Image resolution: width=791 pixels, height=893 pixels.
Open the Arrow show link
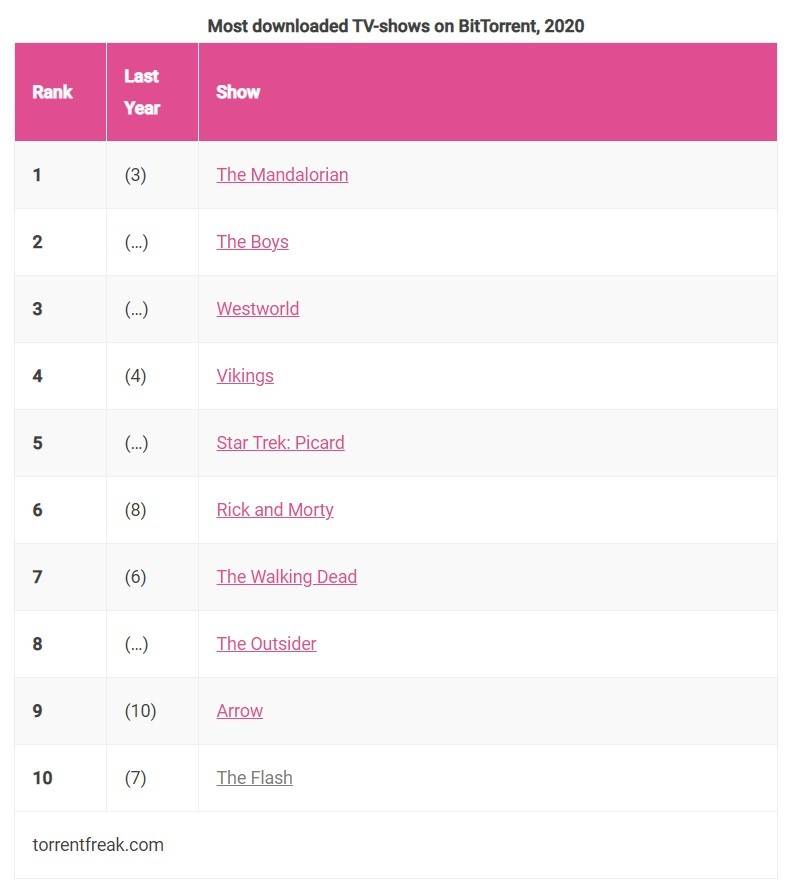(x=239, y=711)
